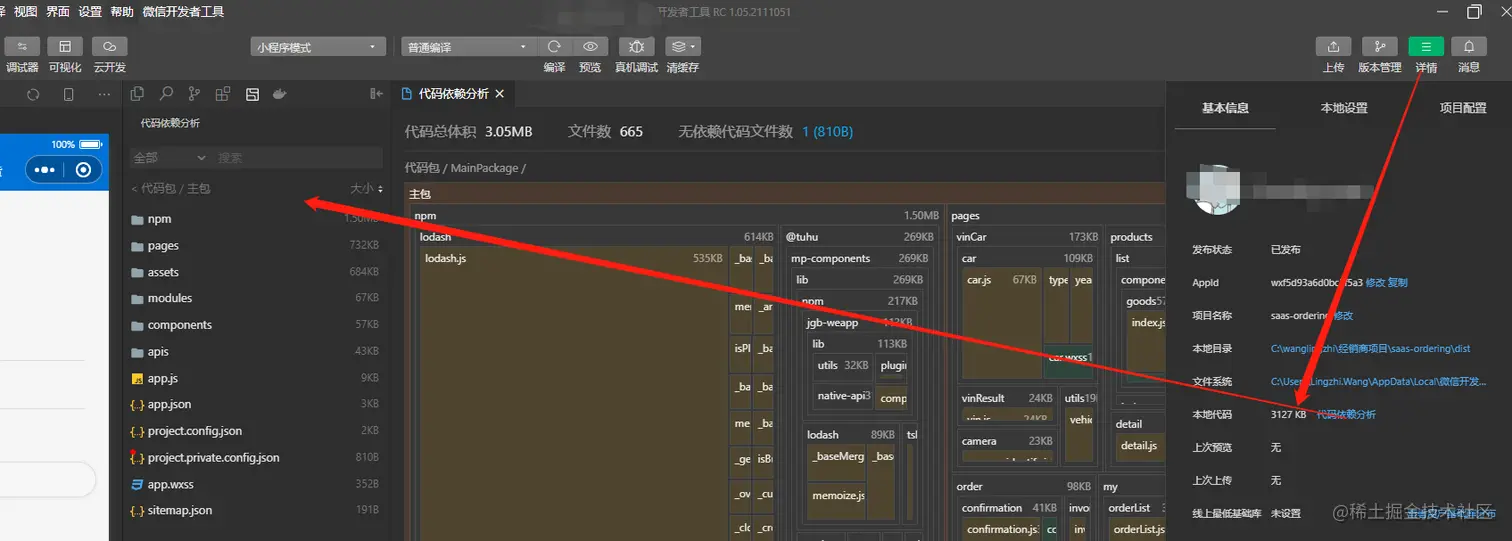
Task: Open the npm folder row
Action: tap(255, 219)
